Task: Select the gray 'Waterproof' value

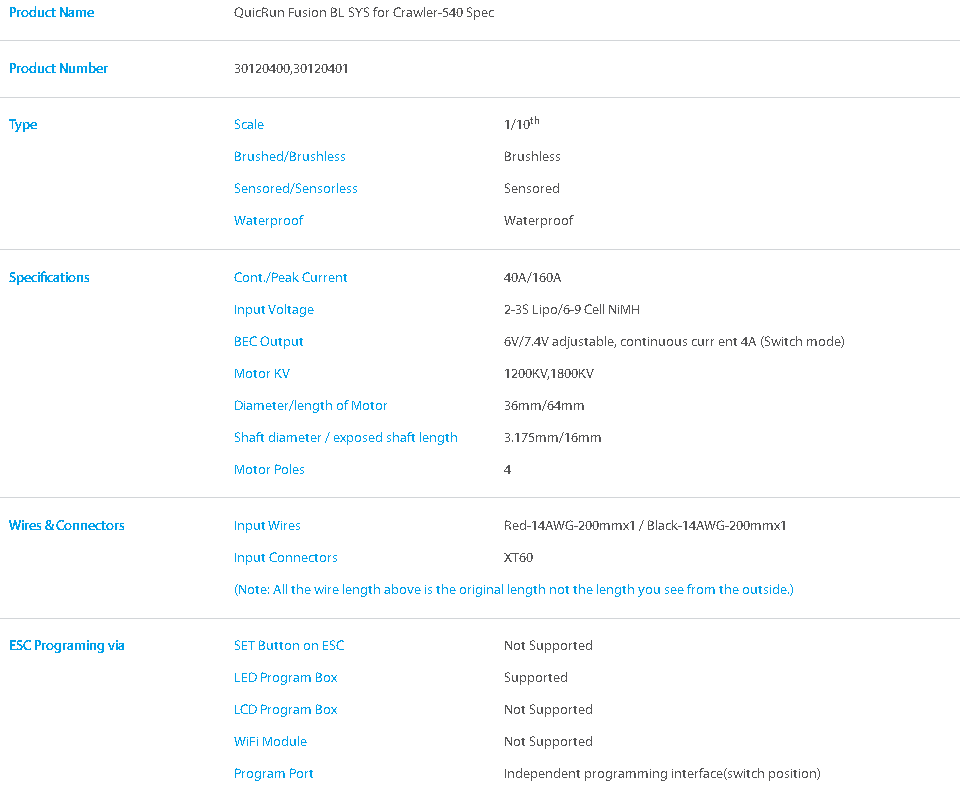Action: click(538, 221)
